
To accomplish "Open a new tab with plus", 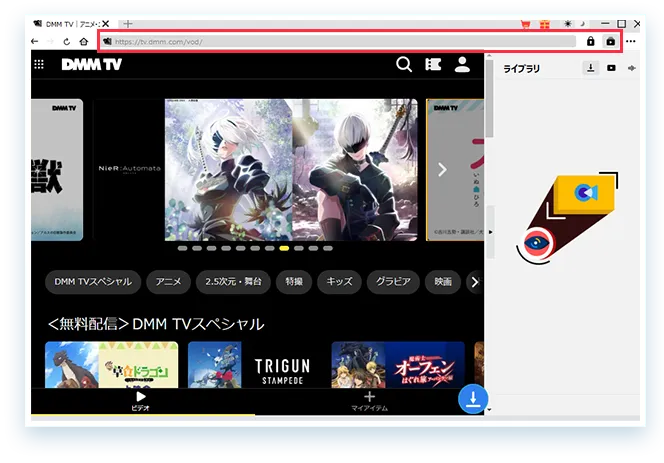I will coord(128,24).
